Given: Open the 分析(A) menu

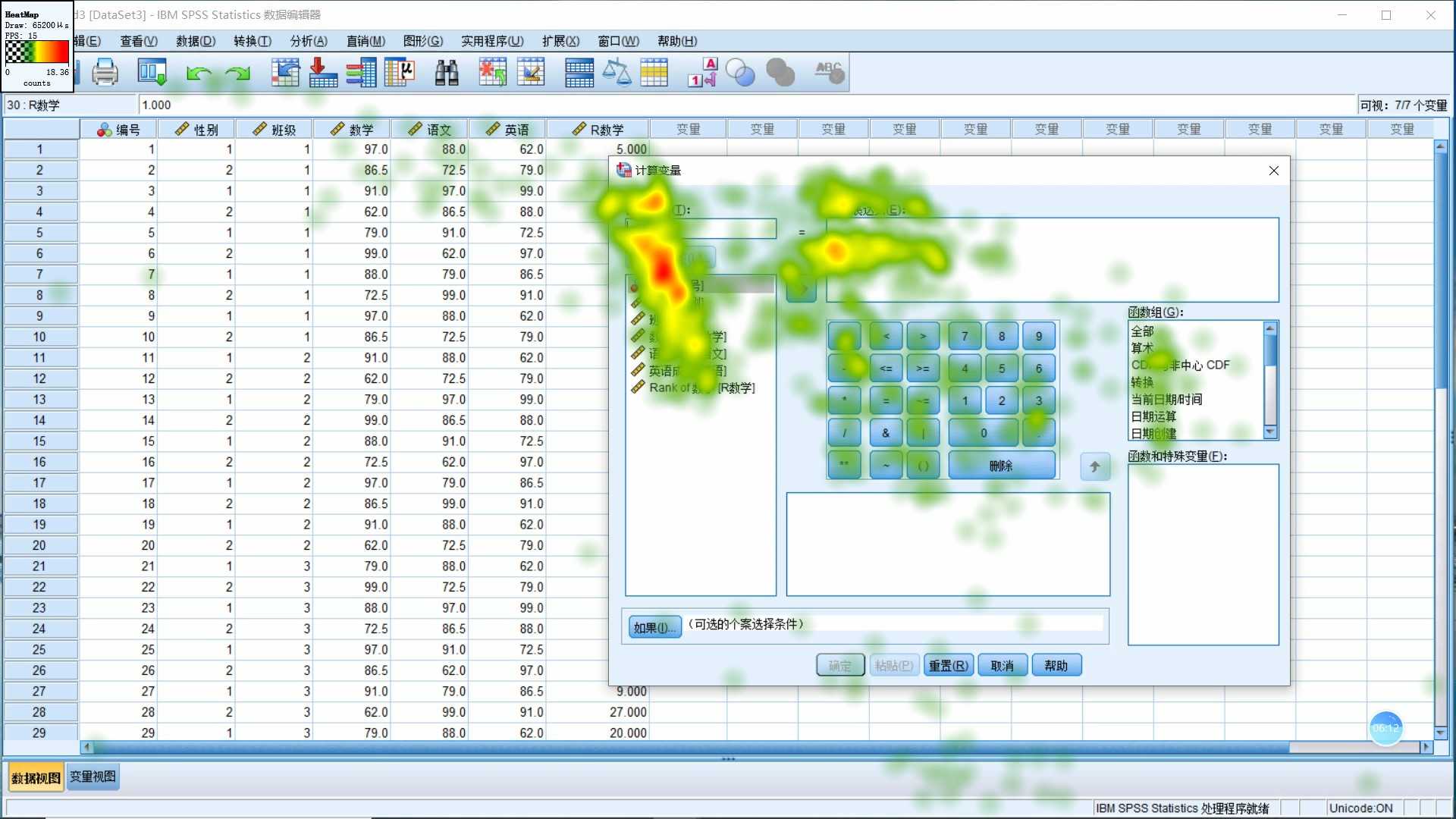Looking at the screenshot, I should [309, 41].
